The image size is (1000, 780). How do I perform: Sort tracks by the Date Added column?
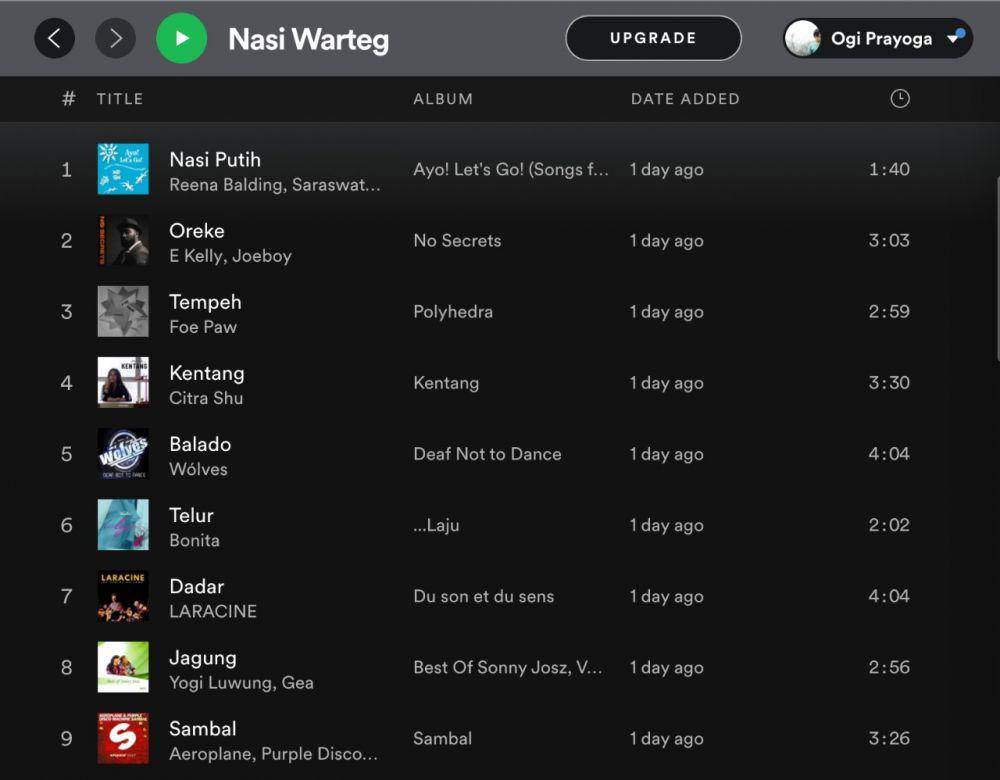tap(686, 99)
